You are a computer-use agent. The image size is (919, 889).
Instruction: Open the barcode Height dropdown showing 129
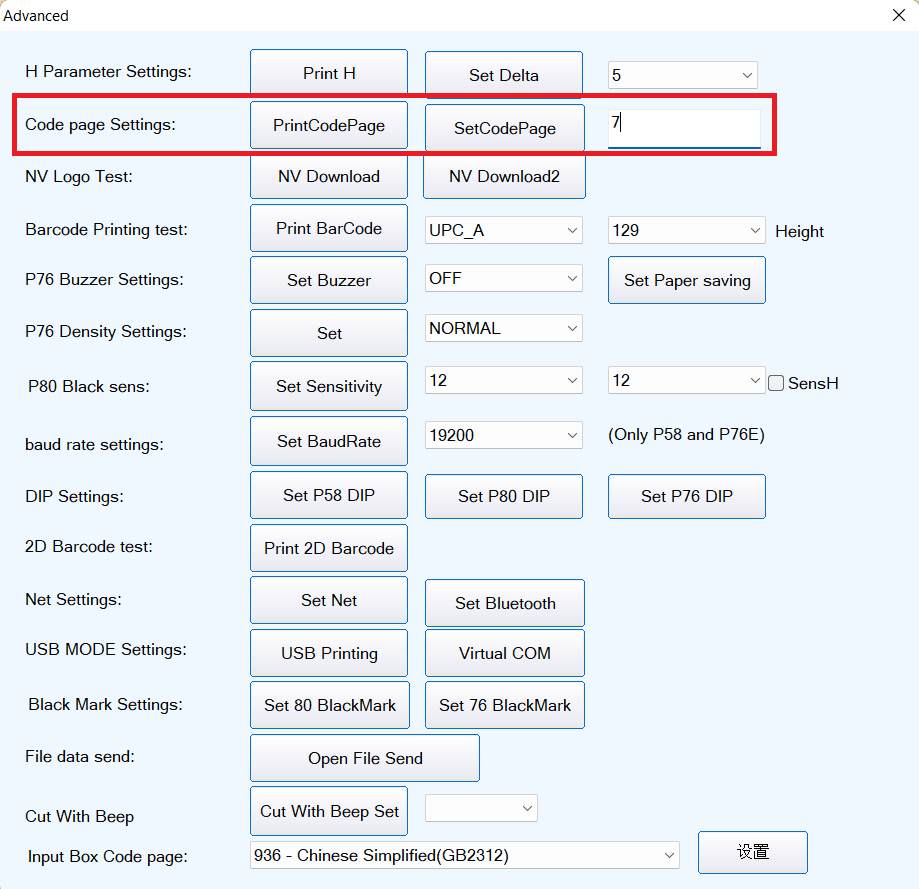(x=686, y=230)
